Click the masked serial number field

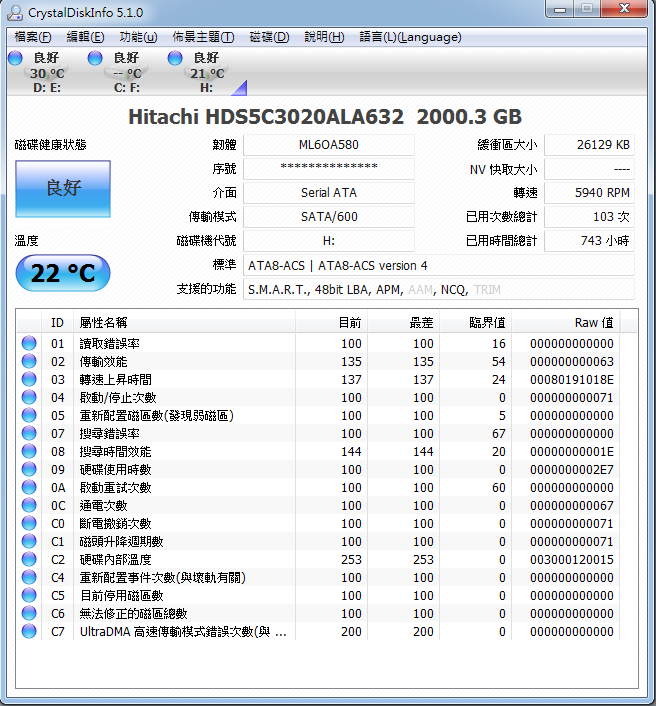[329, 169]
